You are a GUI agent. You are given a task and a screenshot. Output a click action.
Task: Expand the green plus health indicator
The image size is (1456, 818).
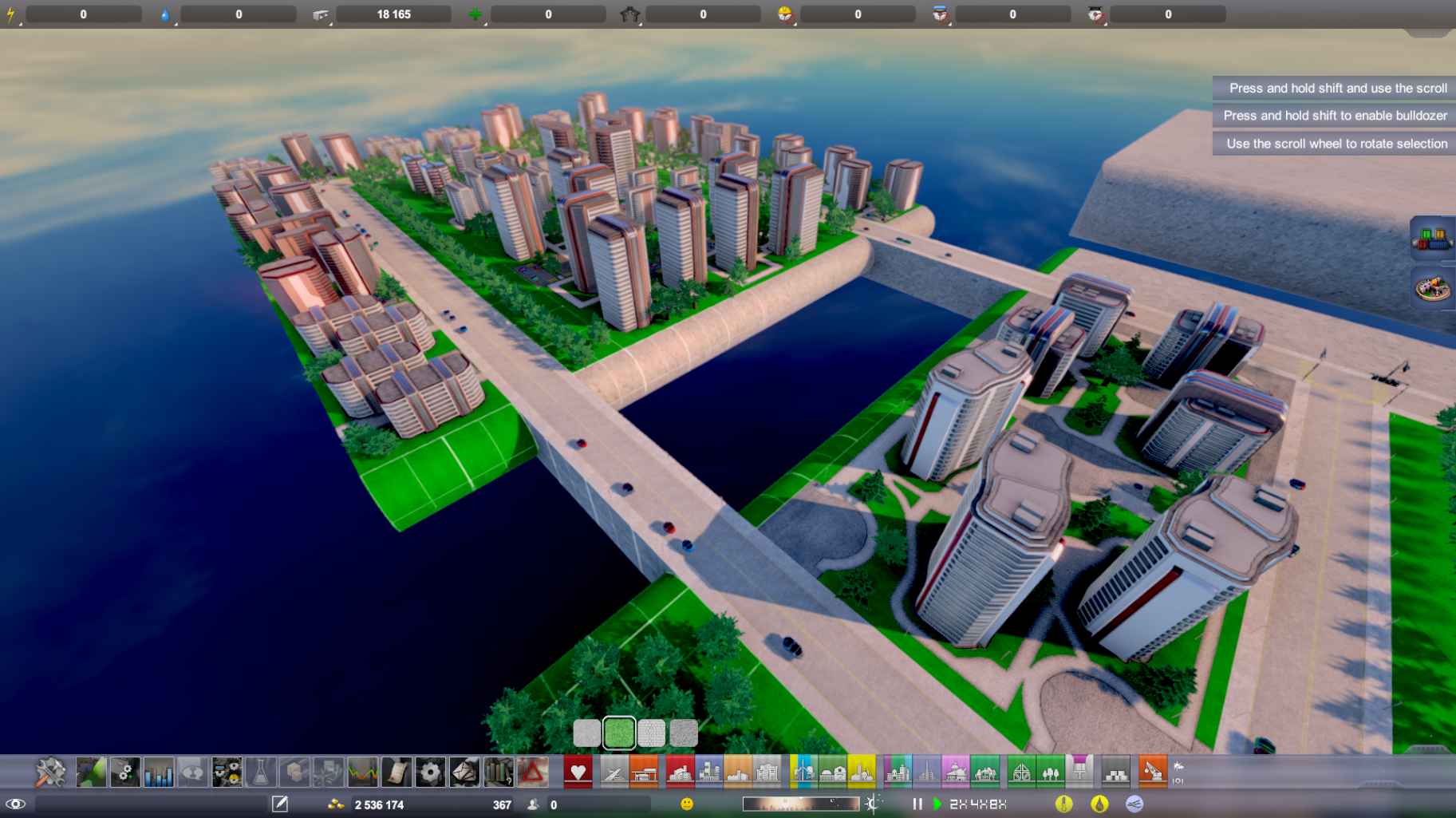(x=475, y=14)
